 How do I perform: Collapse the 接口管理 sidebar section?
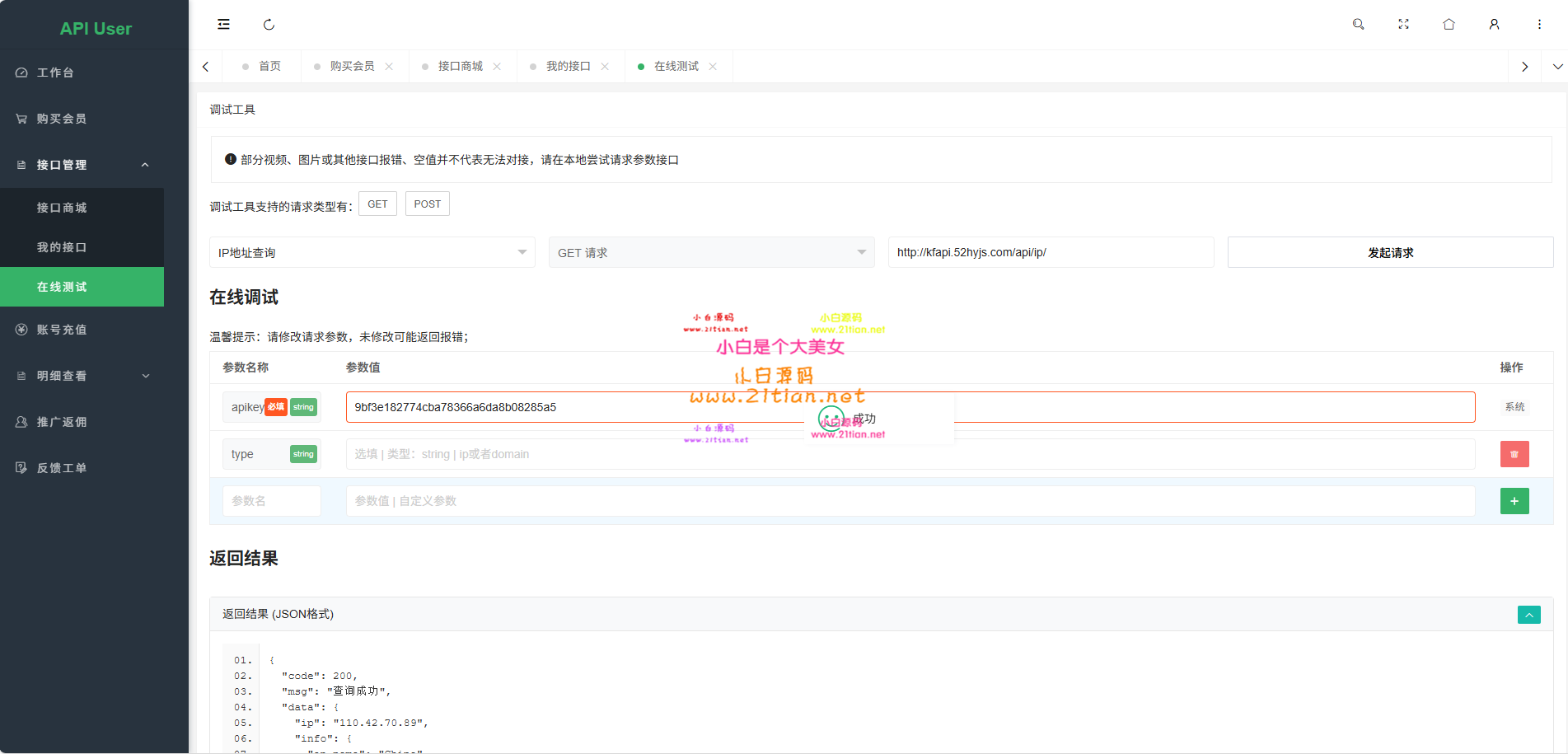coord(145,165)
